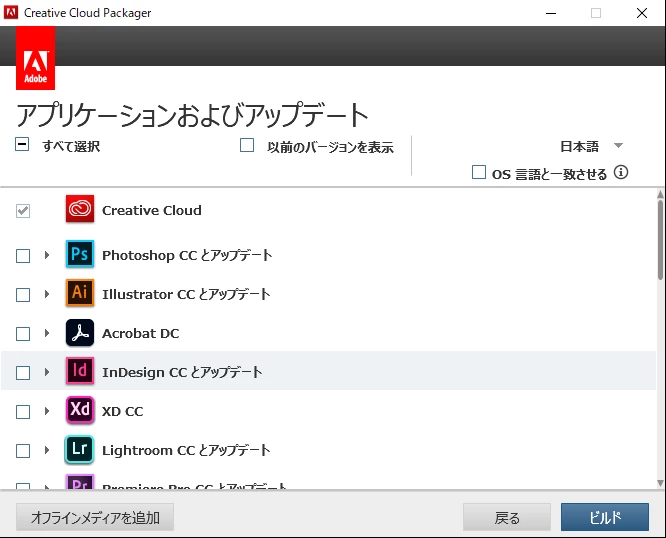Image resolution: width=666 pixels, height=538 pixels.
Task: Select the Illustrator CC とアップデート label
Action: tap(186, 294)
